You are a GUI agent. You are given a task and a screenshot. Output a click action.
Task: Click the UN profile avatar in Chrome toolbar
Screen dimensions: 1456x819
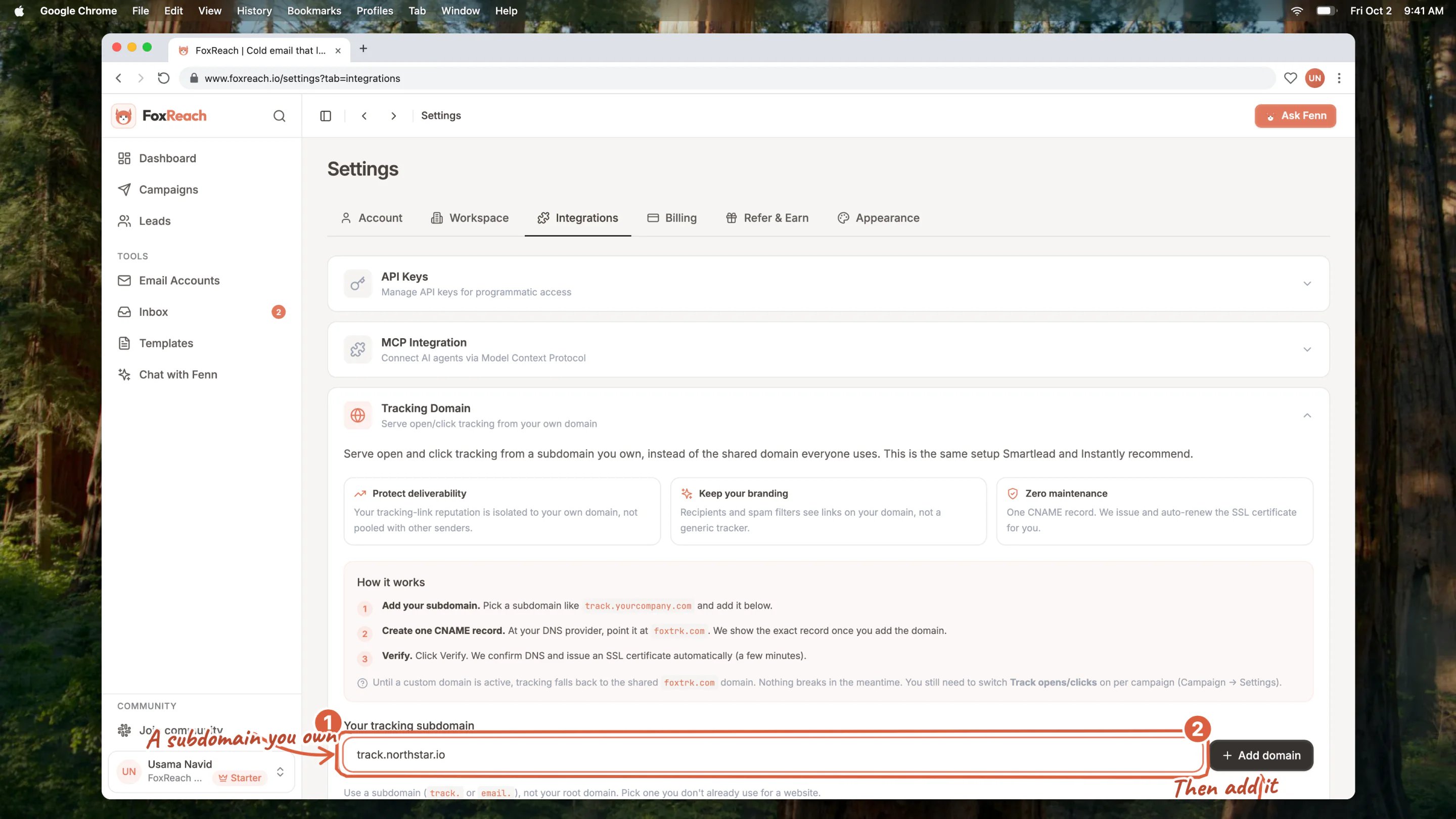tap(1314, 78)
